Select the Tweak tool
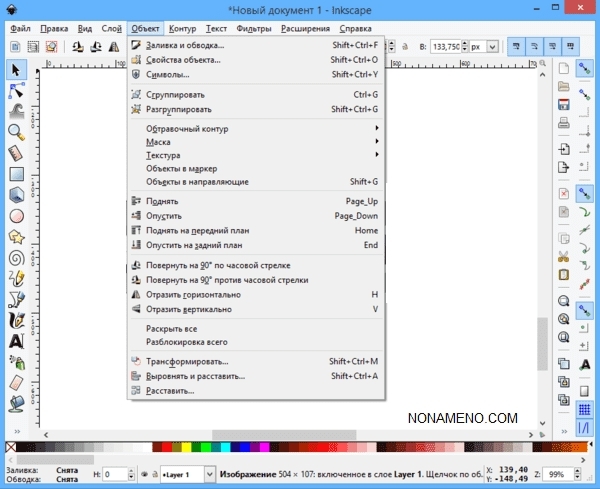 [x=16, y=112]
